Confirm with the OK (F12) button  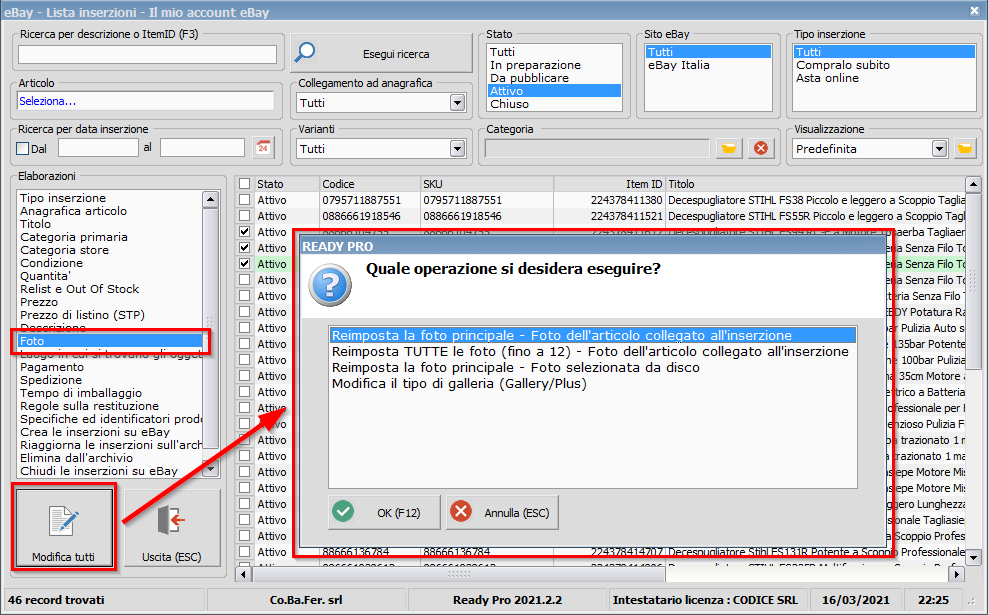click(384, 512)
